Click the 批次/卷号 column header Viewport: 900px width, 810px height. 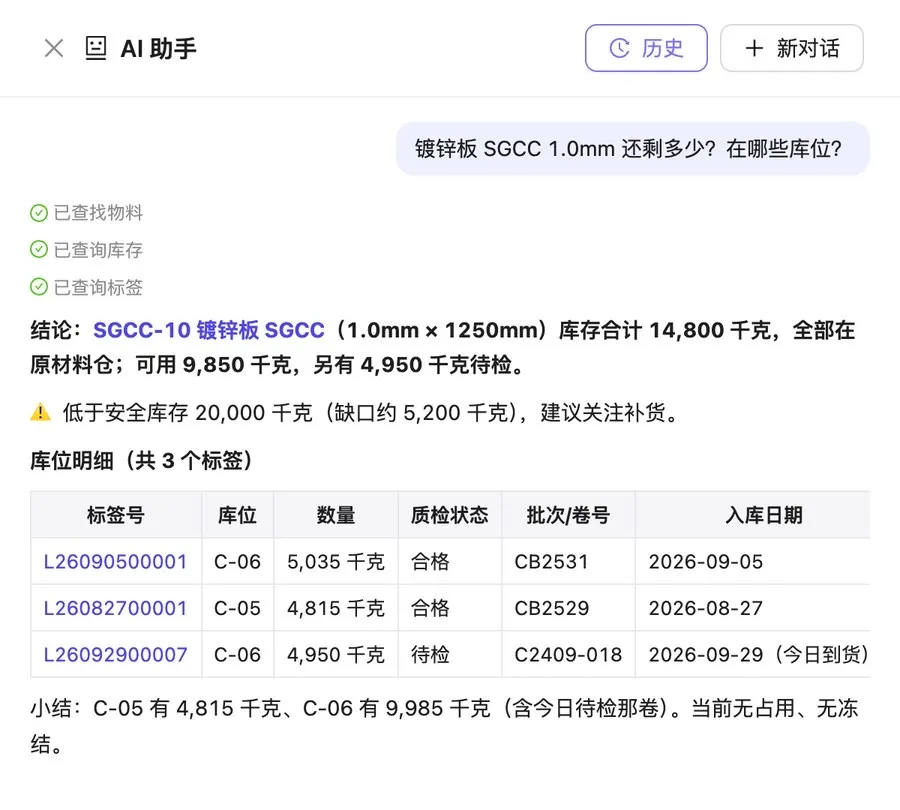tap(568, 515)
